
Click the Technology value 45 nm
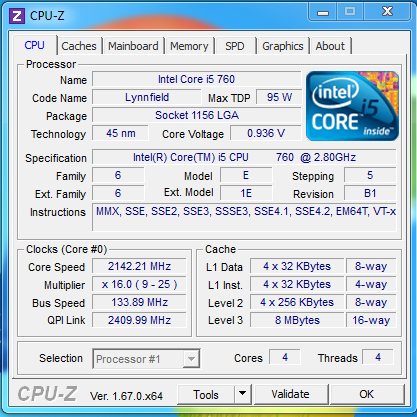[120, 133]
